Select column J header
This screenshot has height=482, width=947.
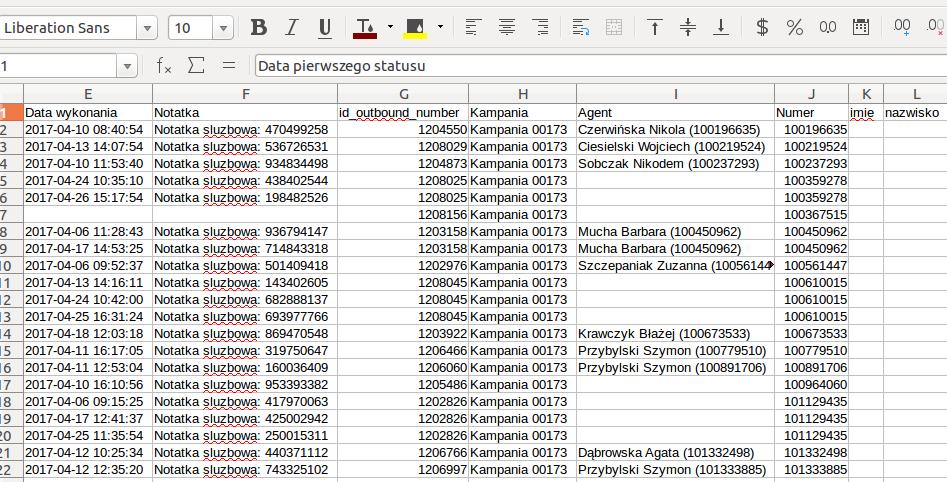click(x=812, y=94)
